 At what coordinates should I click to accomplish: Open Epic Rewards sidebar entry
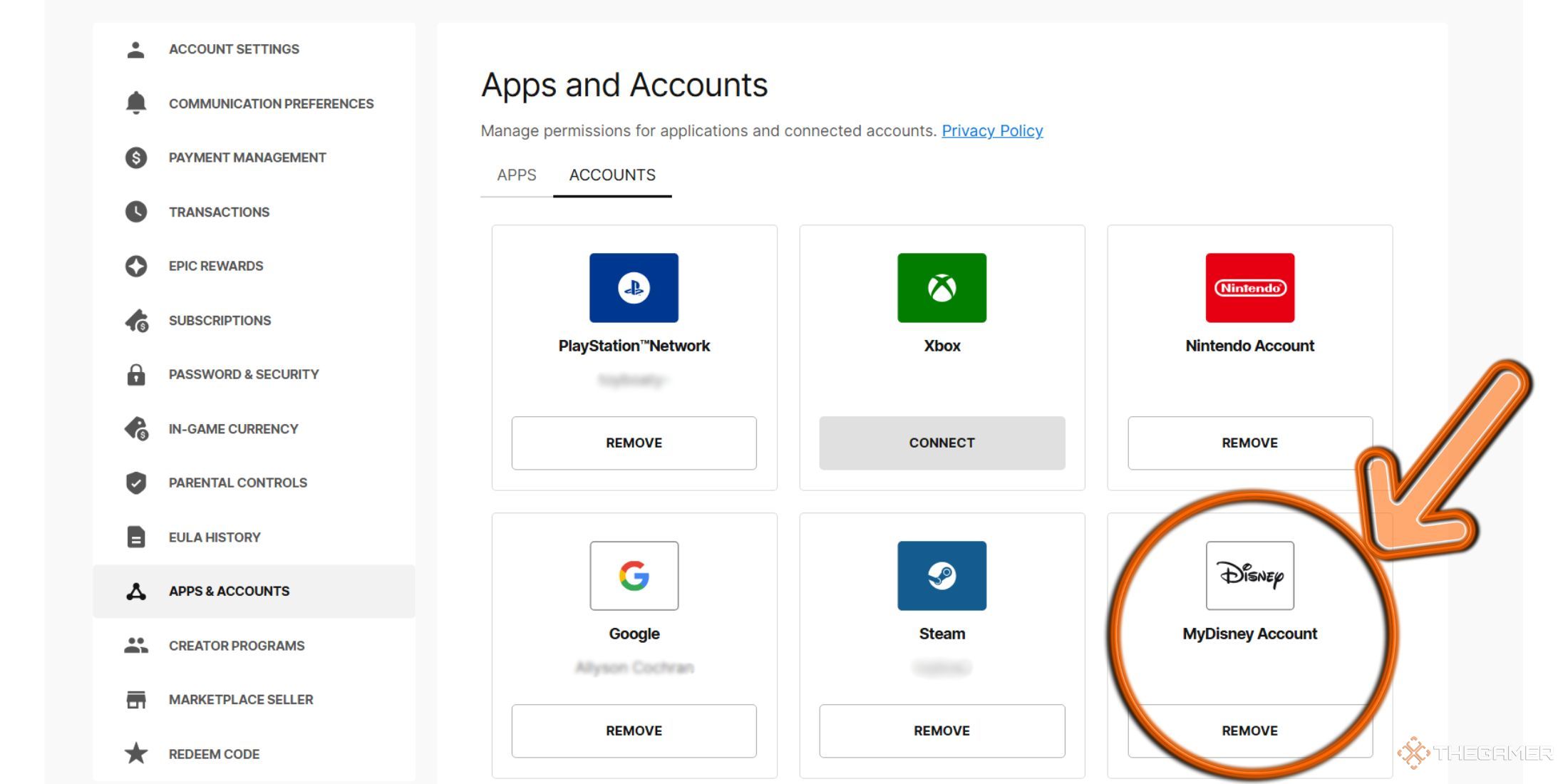click(x=254, y=266)
